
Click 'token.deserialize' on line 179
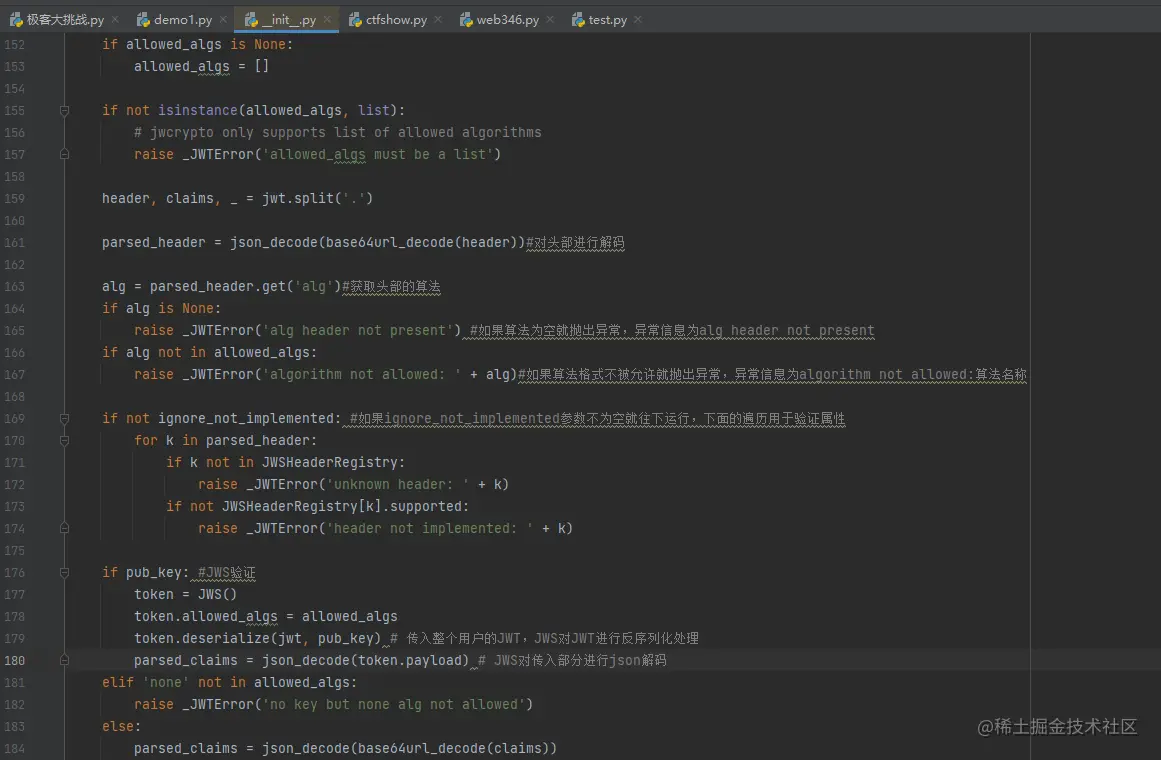[x=202, y=639]
